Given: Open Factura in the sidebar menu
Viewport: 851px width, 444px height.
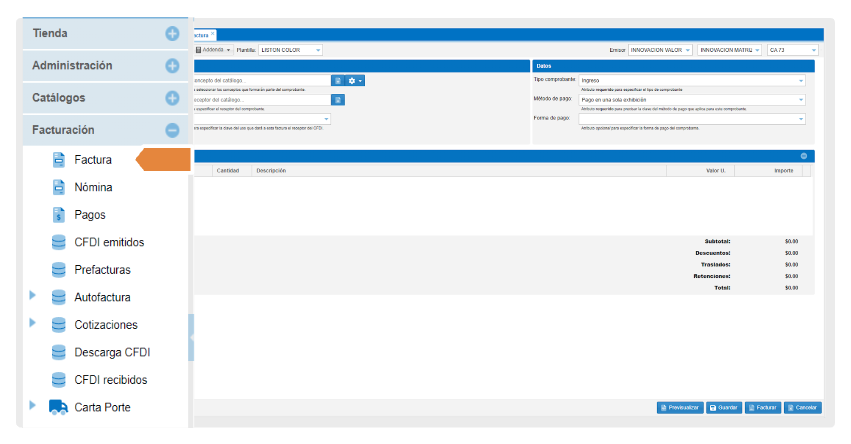Looking at the screenshot, I should tap(93, 160).
